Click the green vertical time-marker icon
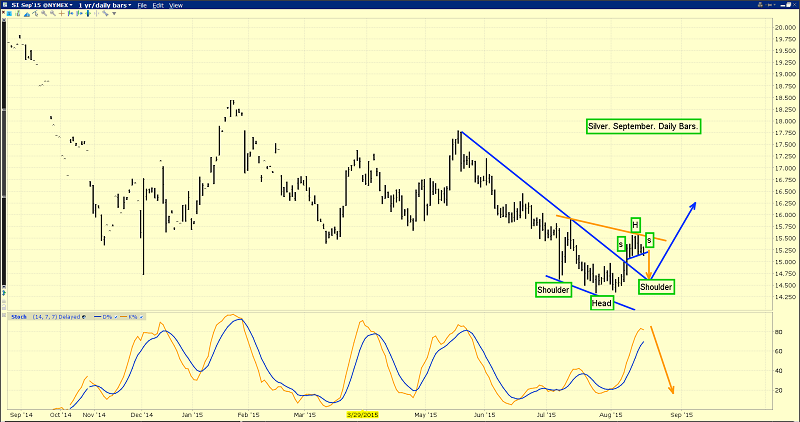Screen dimensions: 800x422 pyautogui.click(x=88, y=13)
